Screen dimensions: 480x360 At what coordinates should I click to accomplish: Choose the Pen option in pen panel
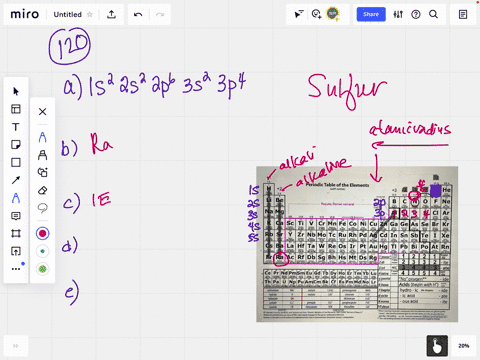[42, 137]
